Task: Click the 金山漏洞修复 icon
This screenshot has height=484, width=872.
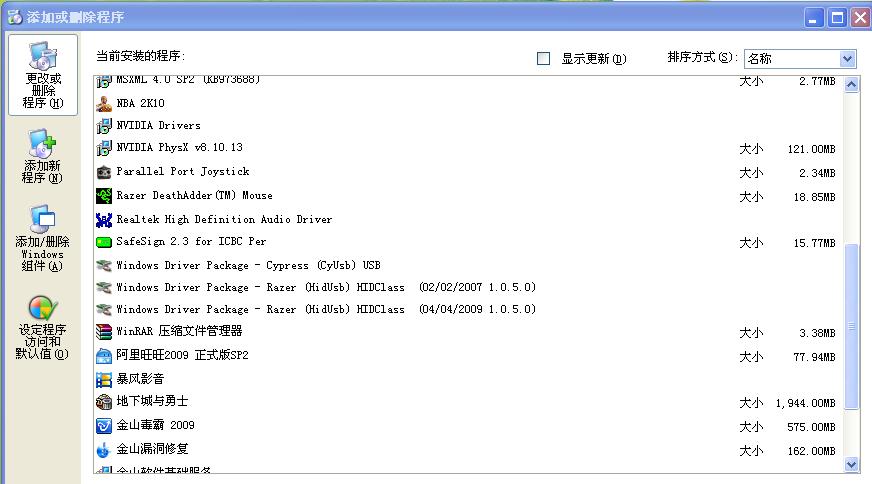Action: [103, 450]
